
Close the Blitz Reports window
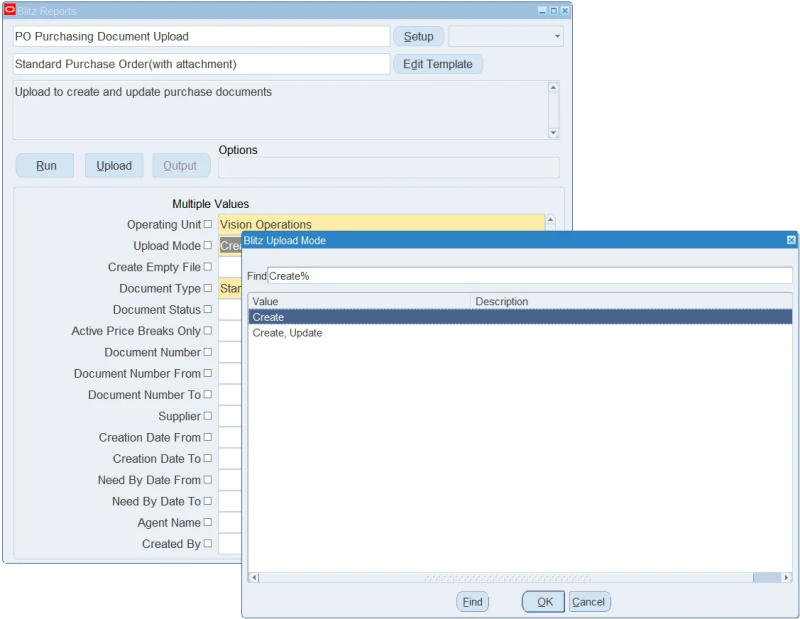point(565,11)
